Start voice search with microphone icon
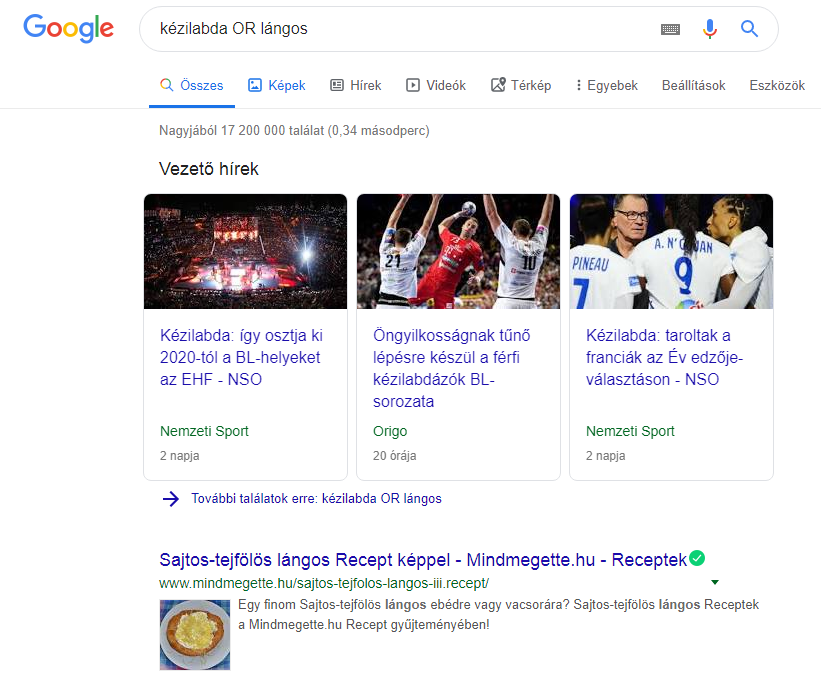 (709, 29)
